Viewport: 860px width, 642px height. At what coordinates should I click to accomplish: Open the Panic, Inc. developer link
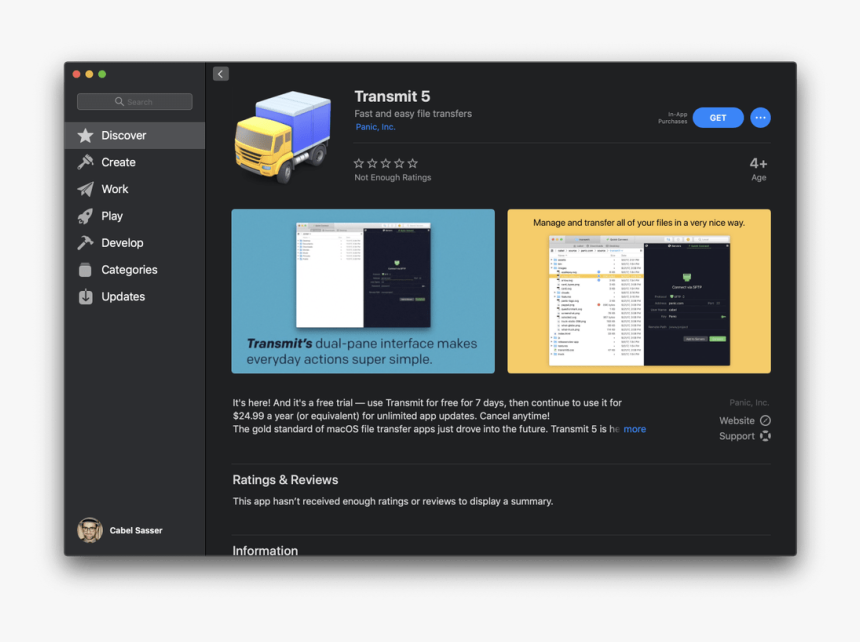click(375, 127)
